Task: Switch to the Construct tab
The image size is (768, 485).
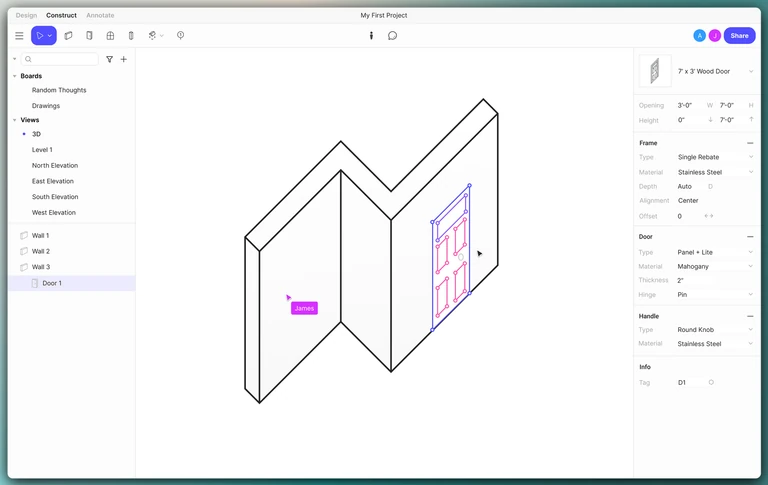Action: click(61, 15)
